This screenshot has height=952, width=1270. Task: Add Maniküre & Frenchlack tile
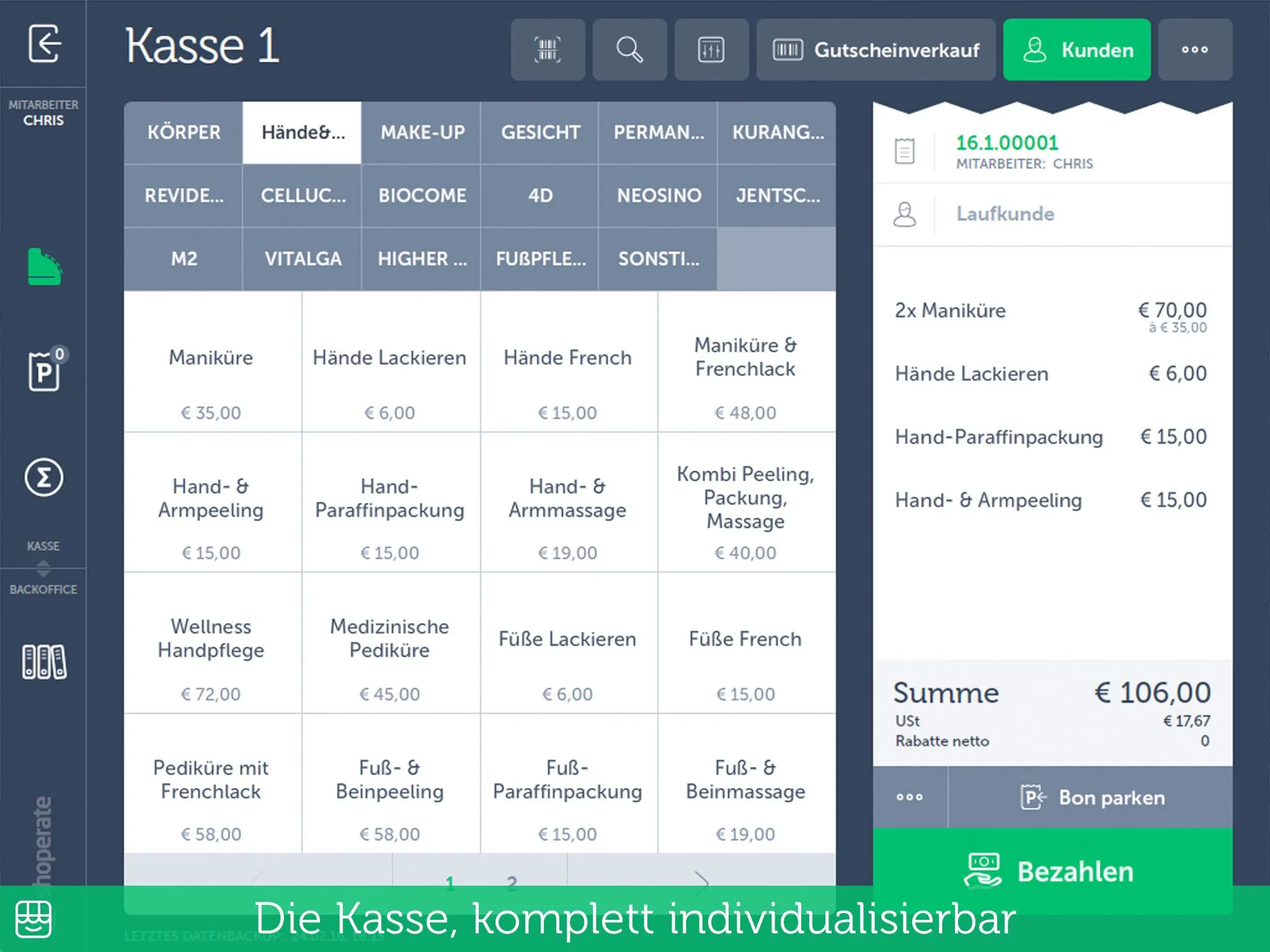(747, 361)
